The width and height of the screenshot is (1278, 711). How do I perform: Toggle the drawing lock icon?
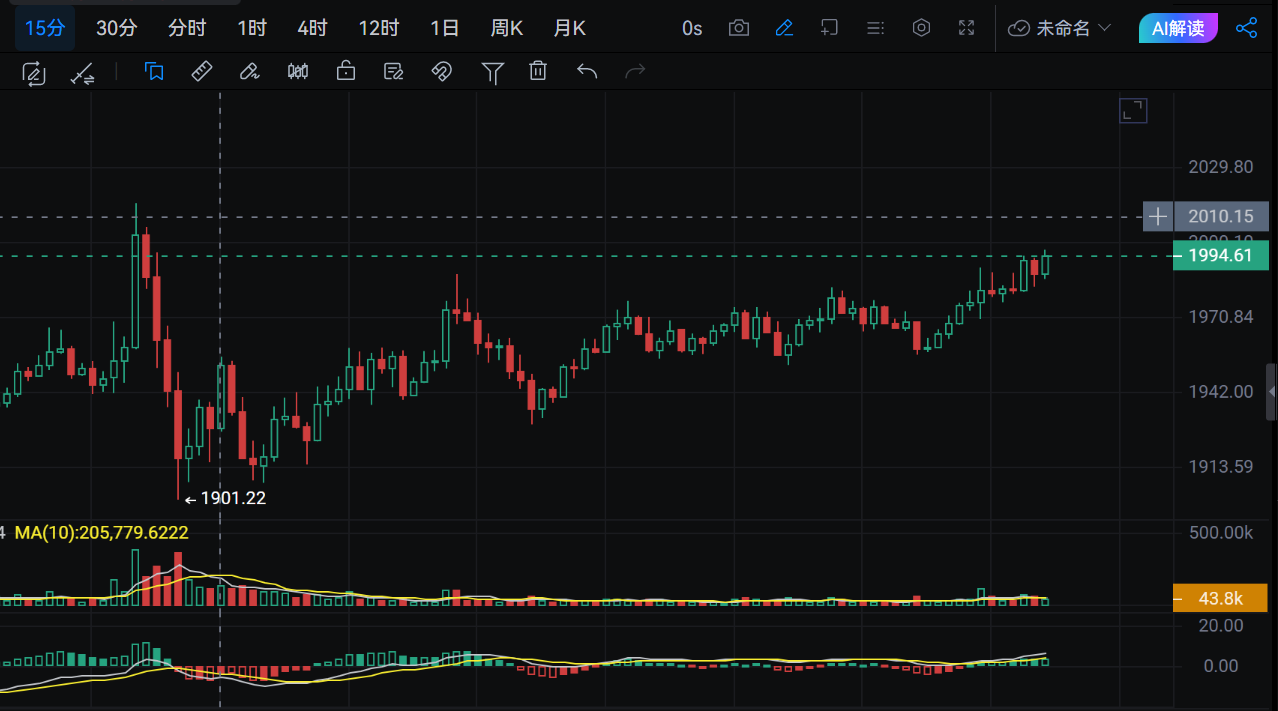pyautogui.click(x=346, y=71)
